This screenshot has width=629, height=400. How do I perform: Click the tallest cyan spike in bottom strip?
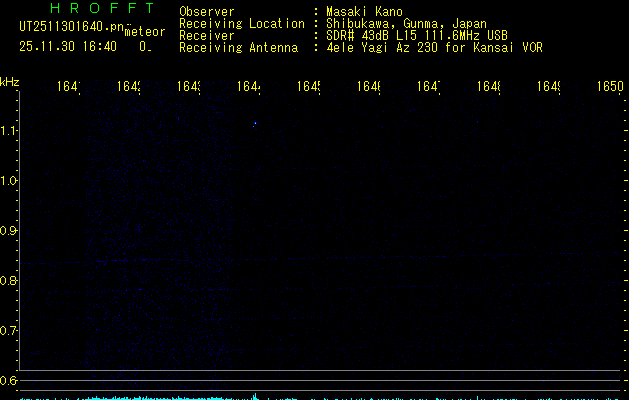click(x=255, y=396)
